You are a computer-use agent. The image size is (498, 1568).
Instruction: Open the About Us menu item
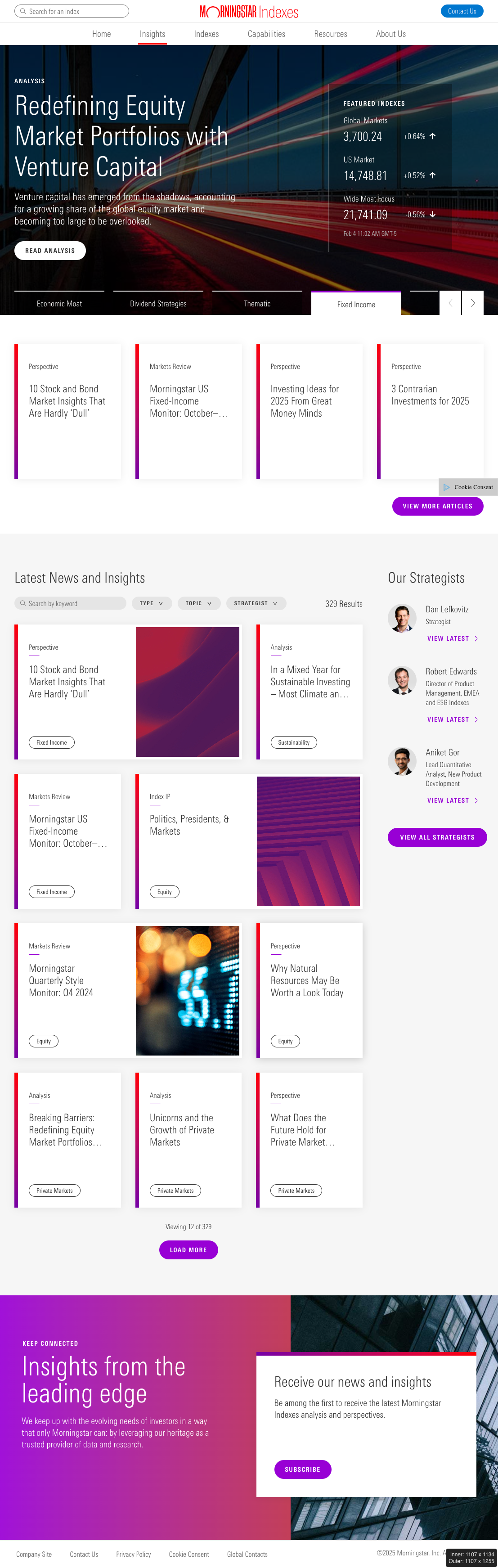[x=391, y=34]
